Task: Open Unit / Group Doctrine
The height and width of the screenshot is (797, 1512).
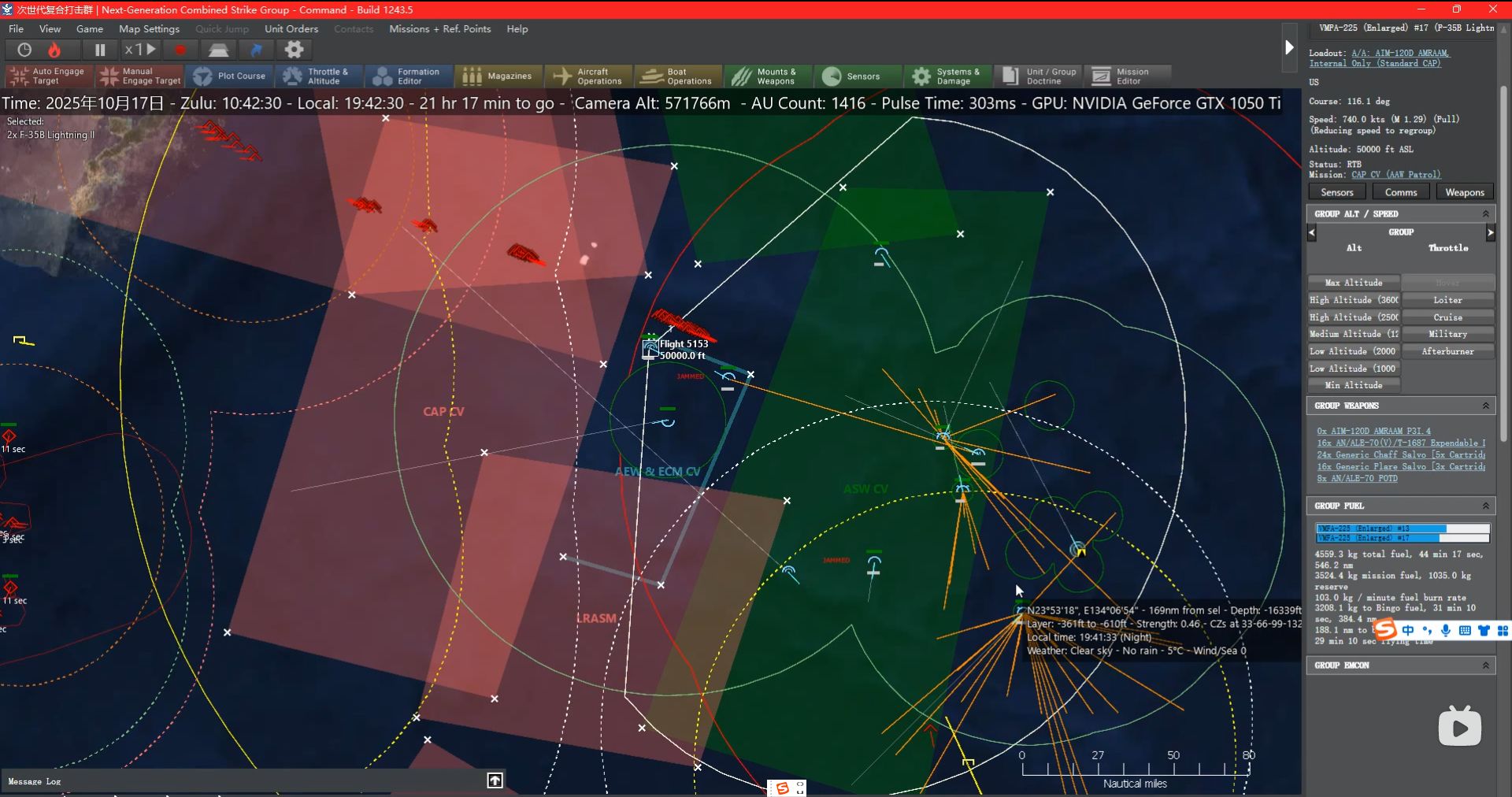Action: (1037, 76)
